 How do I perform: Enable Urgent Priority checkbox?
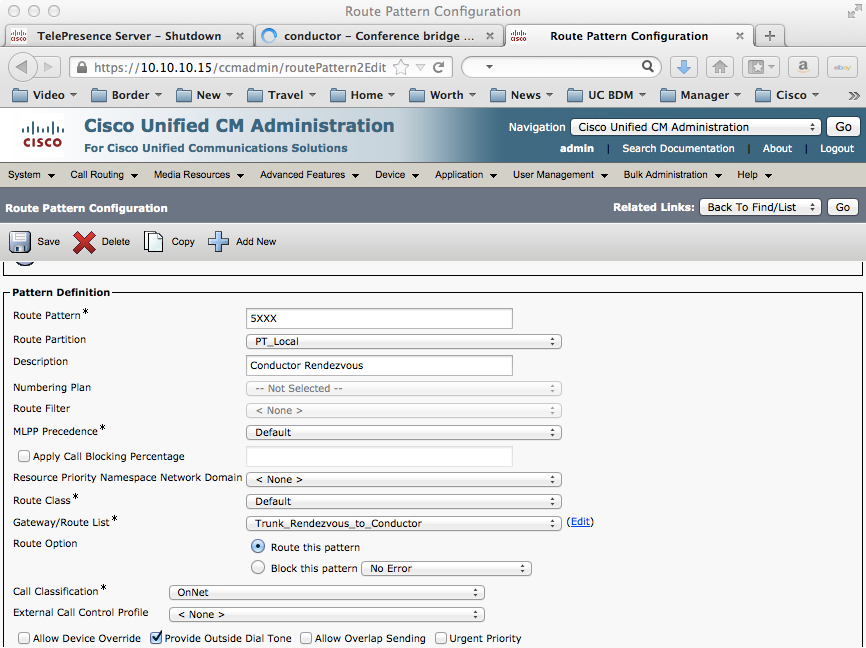[x=441, y=638]
